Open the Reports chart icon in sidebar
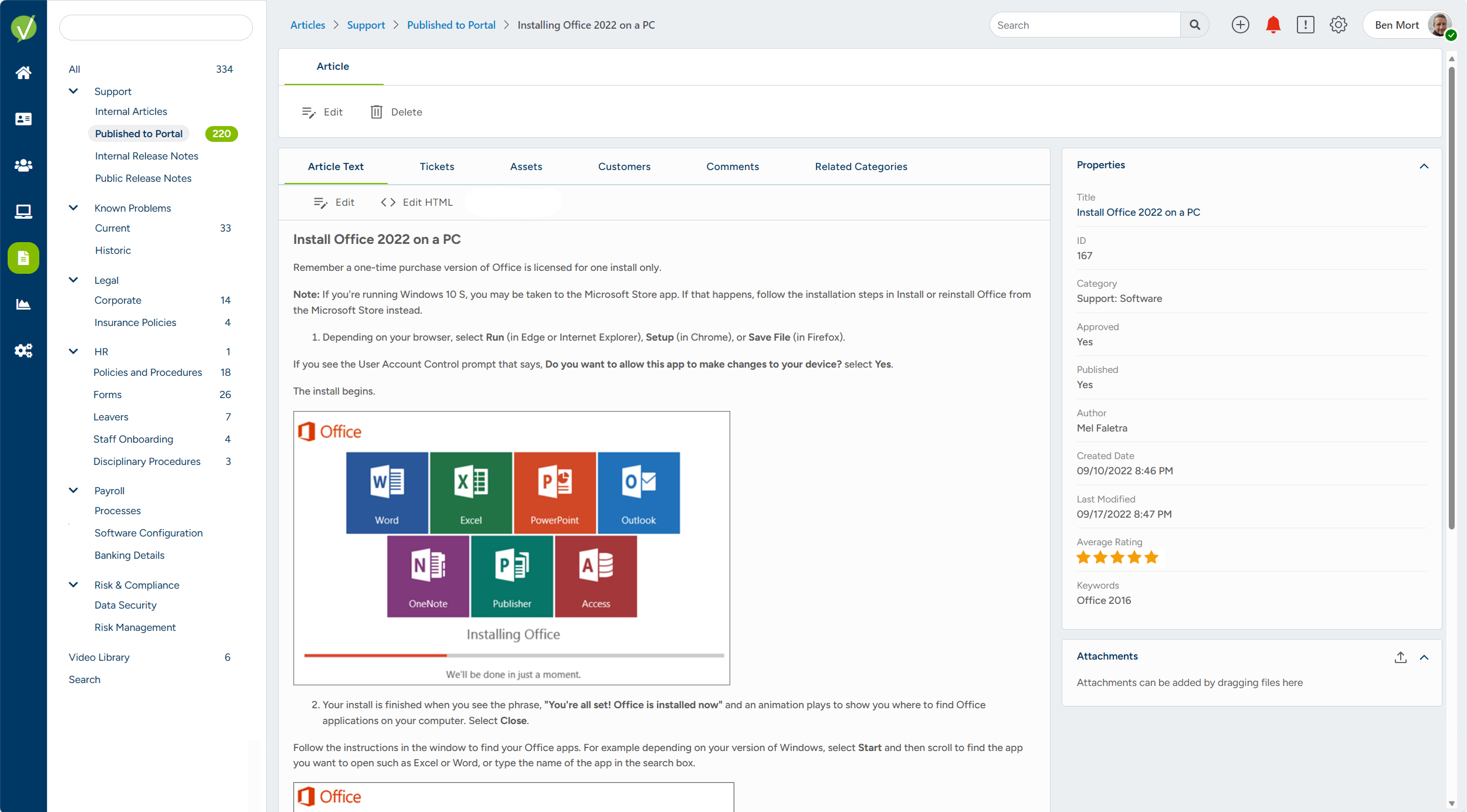This screenshot has height=812, width=1467. pos(23,304)
